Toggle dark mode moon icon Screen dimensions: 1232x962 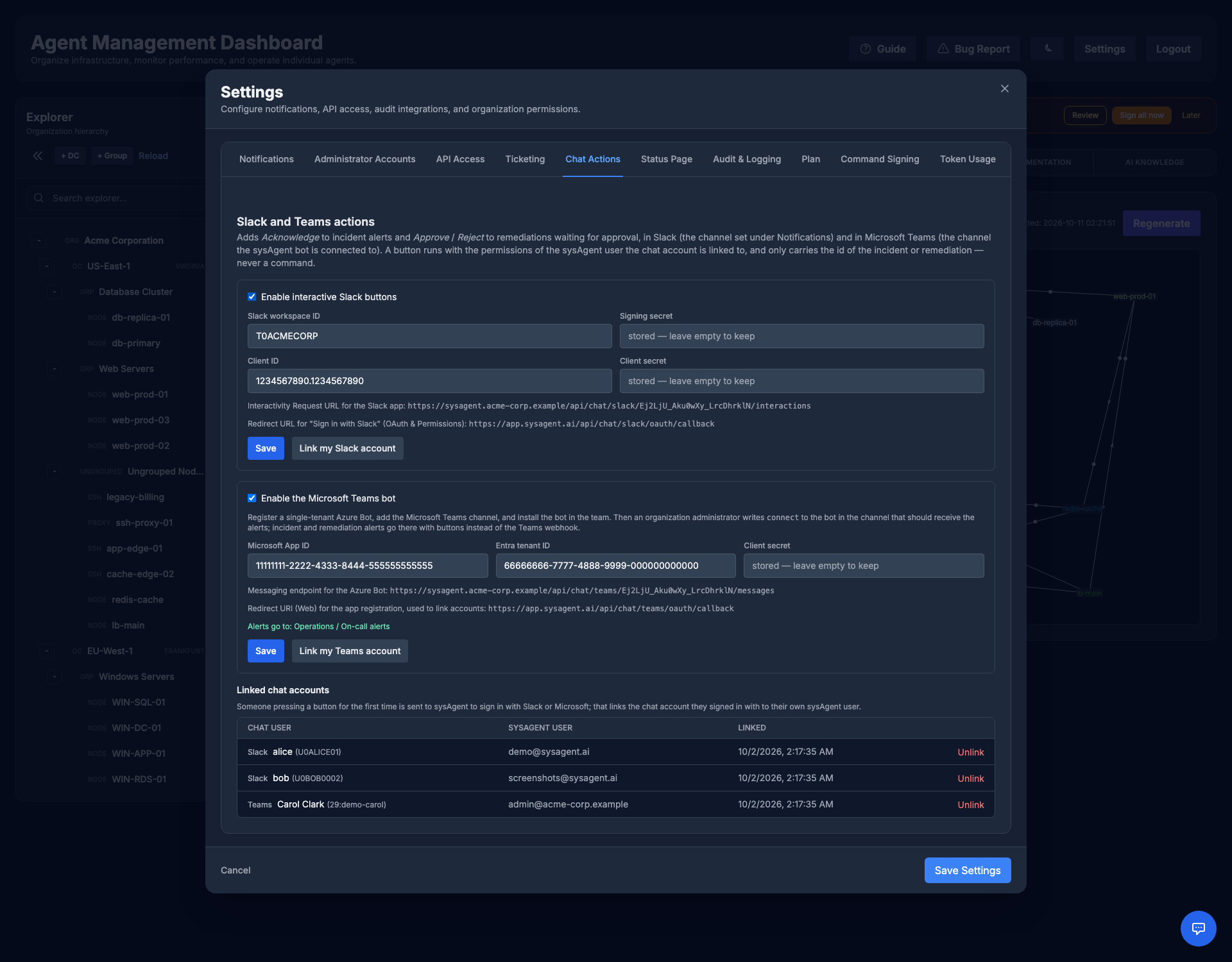coord(1047,49)
